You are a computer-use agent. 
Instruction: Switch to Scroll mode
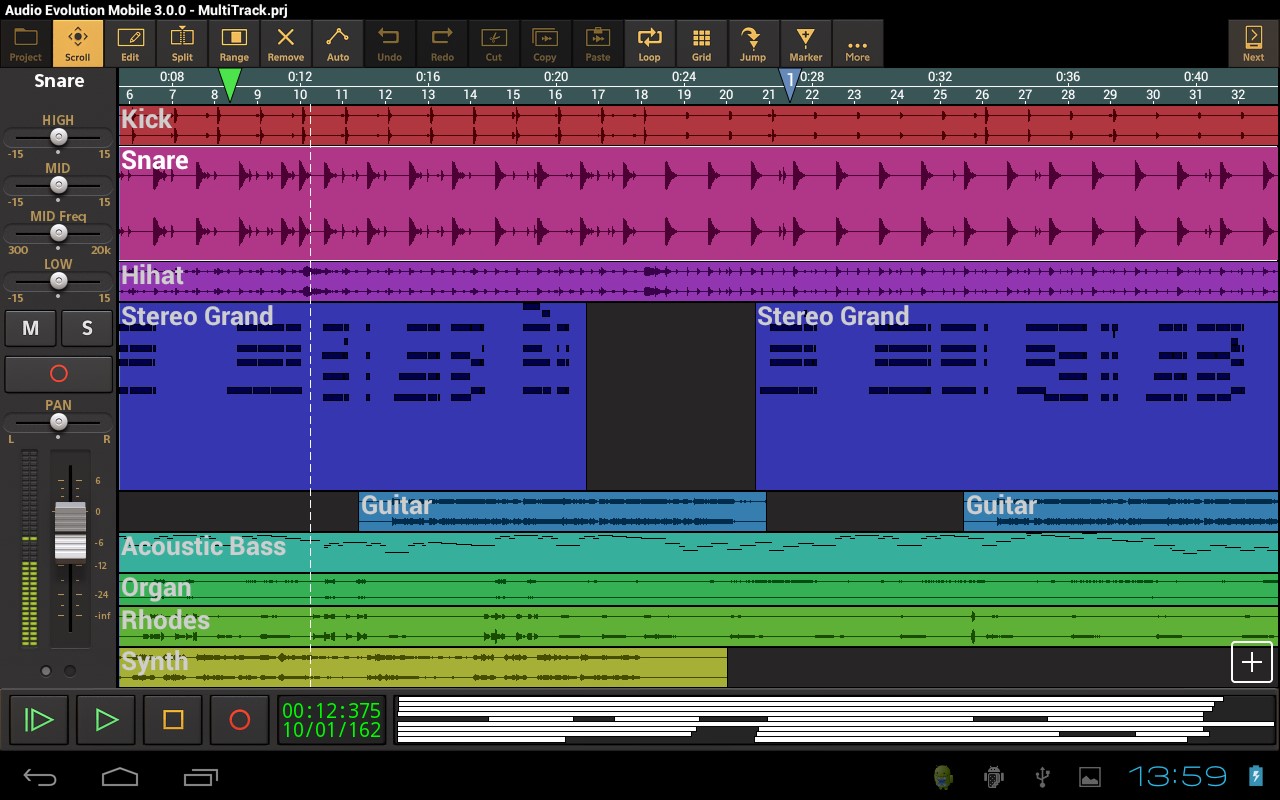point(77,43)
